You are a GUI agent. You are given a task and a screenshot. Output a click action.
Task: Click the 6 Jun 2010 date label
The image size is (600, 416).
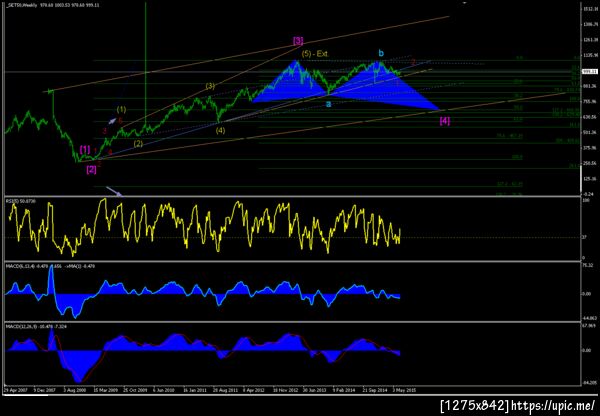[165, 390]
